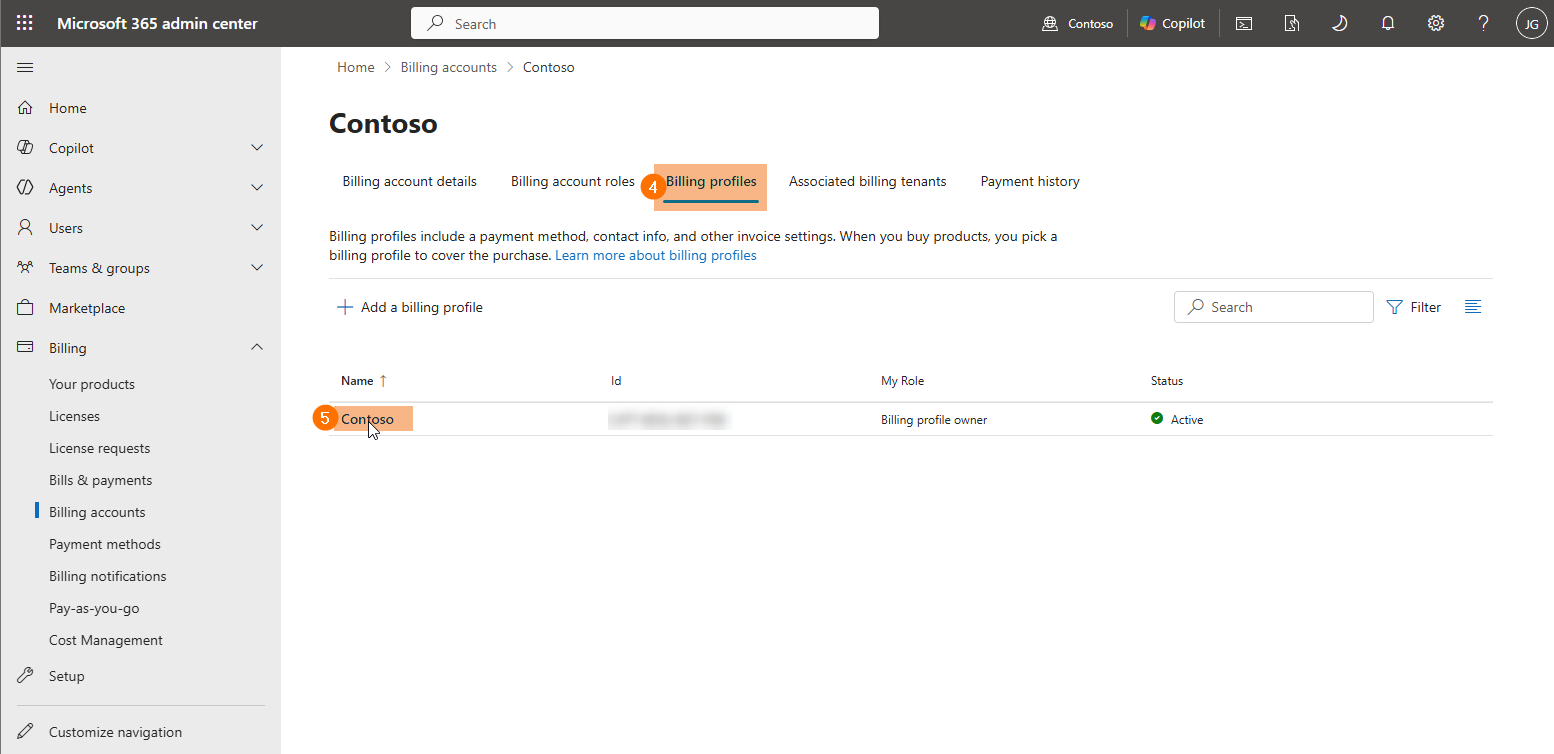Add a billing profile
The width and height of the screenshot is (1554, 754).
click(x=410, y=307)
